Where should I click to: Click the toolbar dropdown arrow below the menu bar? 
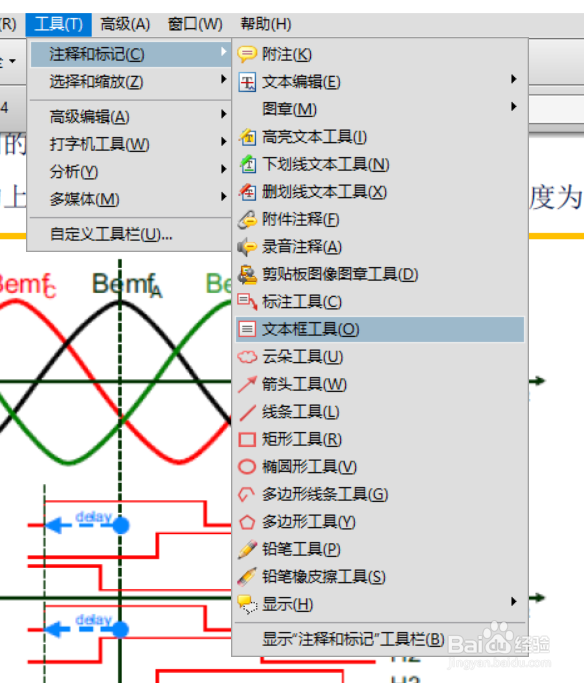(13, 61)
